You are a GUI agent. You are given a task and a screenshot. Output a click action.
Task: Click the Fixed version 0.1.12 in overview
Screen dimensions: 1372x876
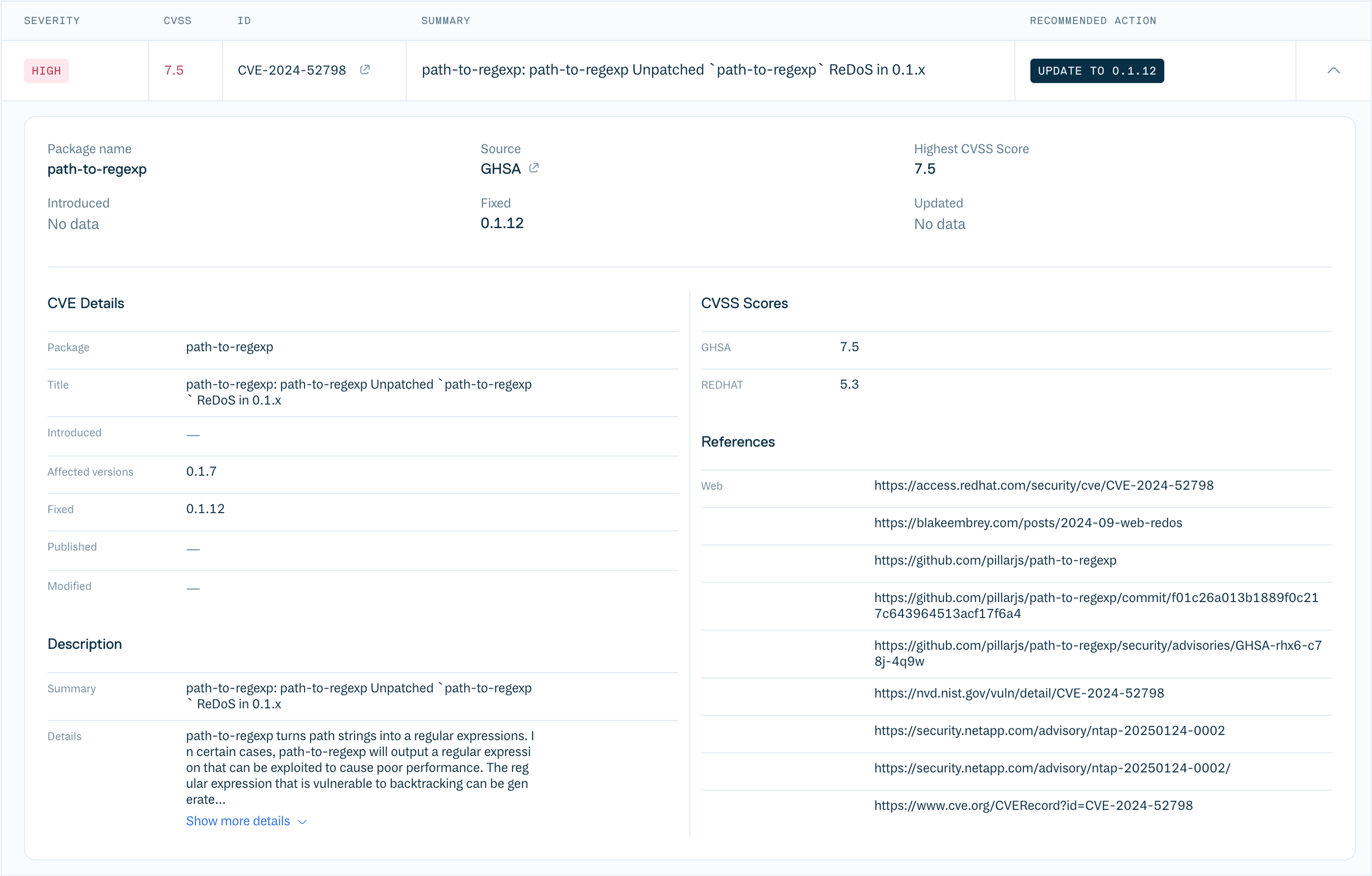(502, 223)
